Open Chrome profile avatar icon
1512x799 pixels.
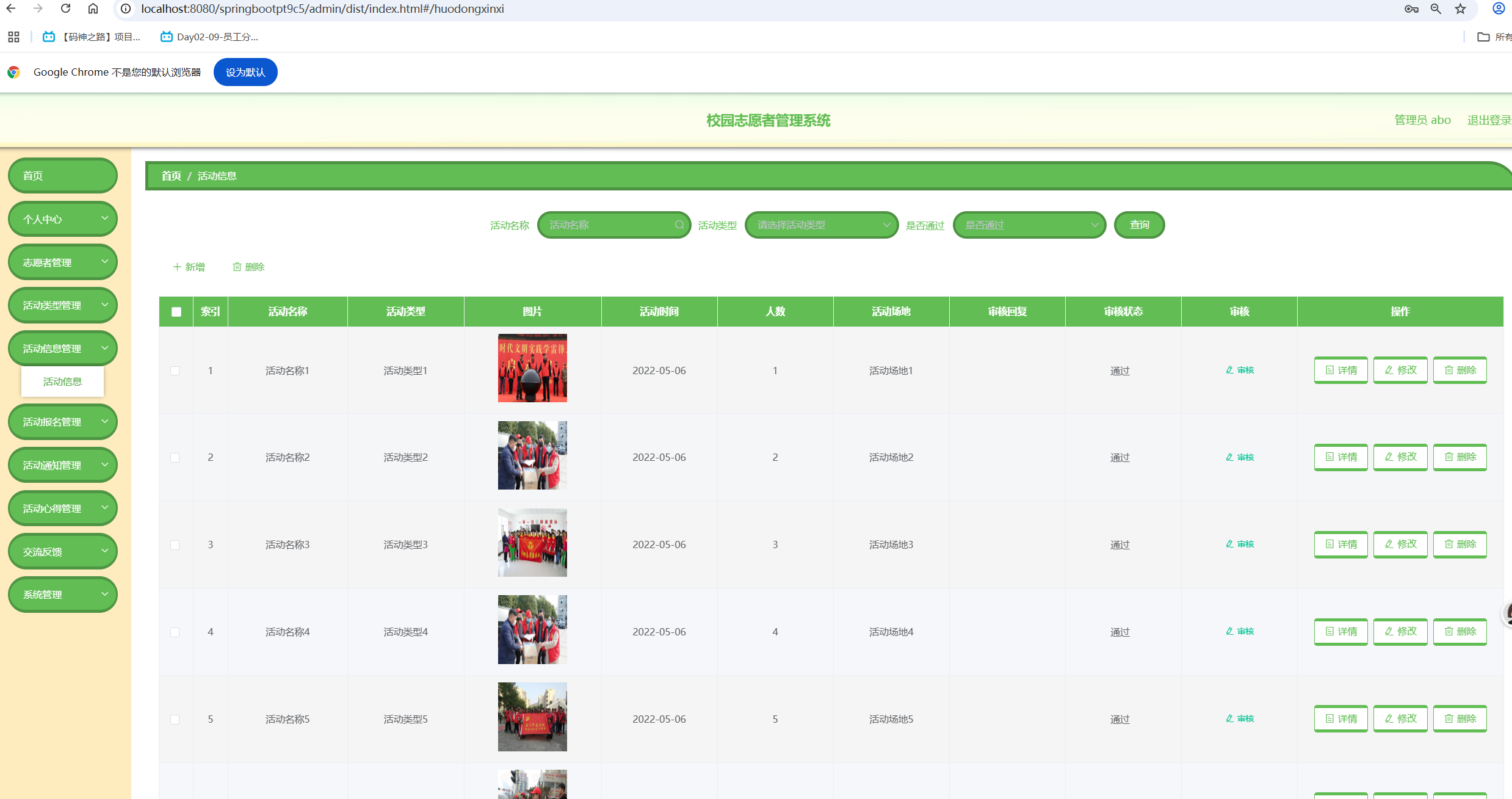tap(1499, 9)
